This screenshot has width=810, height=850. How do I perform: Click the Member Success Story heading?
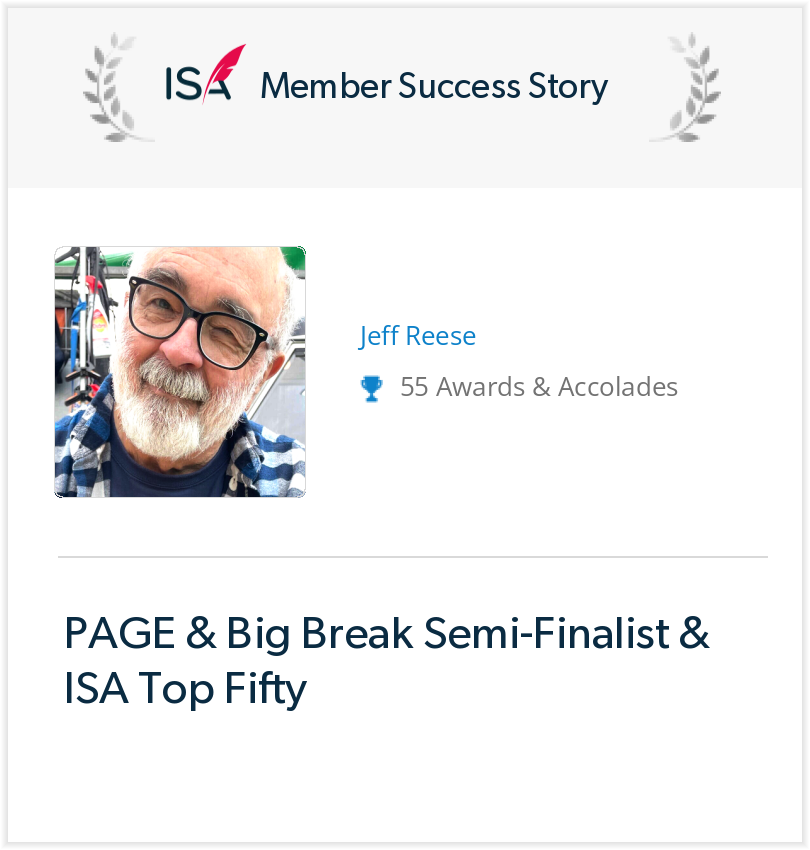pyautogui.click(x=434, y=86)
